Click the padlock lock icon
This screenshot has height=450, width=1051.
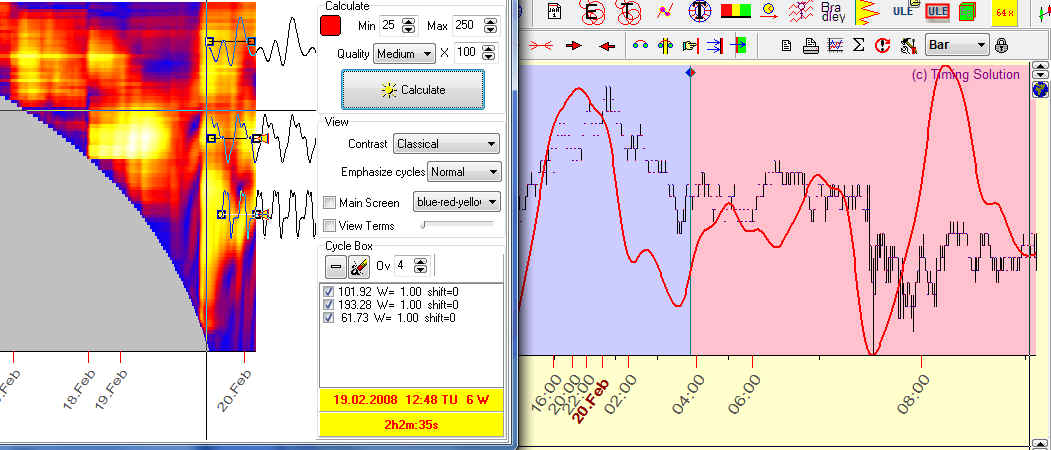(1001, 45)
